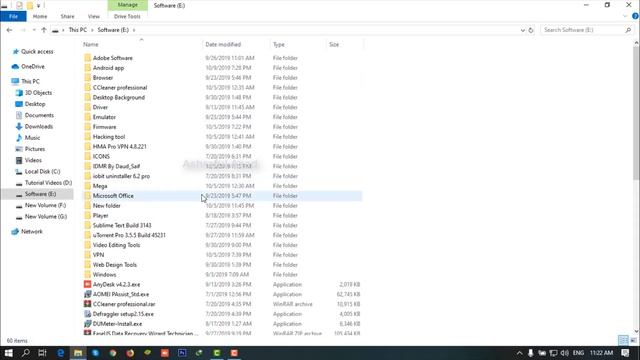Refresh the Software (E:) folder
The image size is (640, 360).
coord(531,30)
